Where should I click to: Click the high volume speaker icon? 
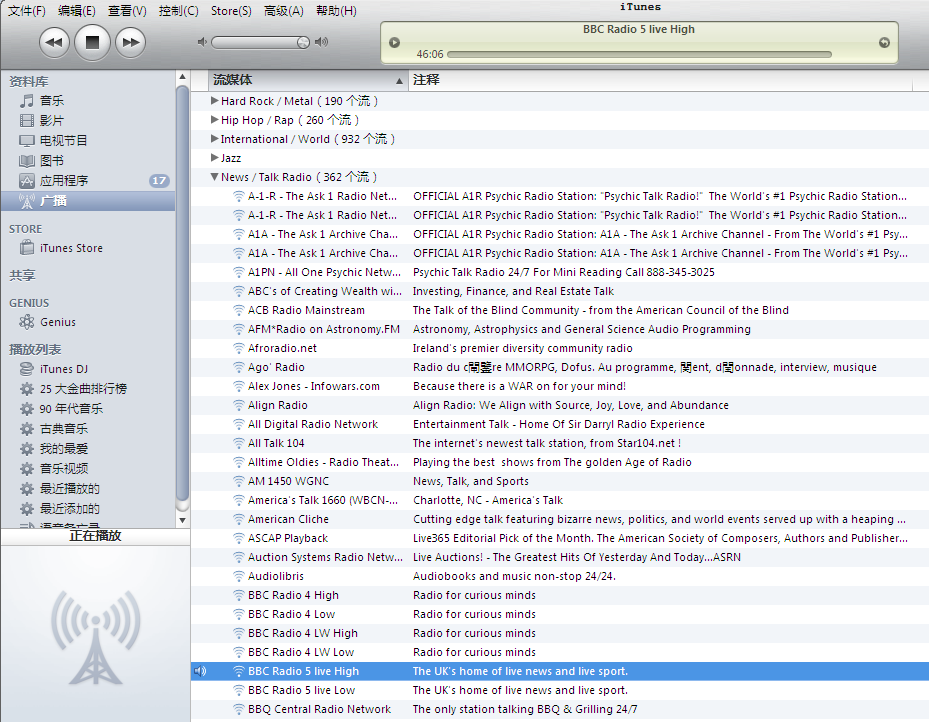(x=321, y=42)
